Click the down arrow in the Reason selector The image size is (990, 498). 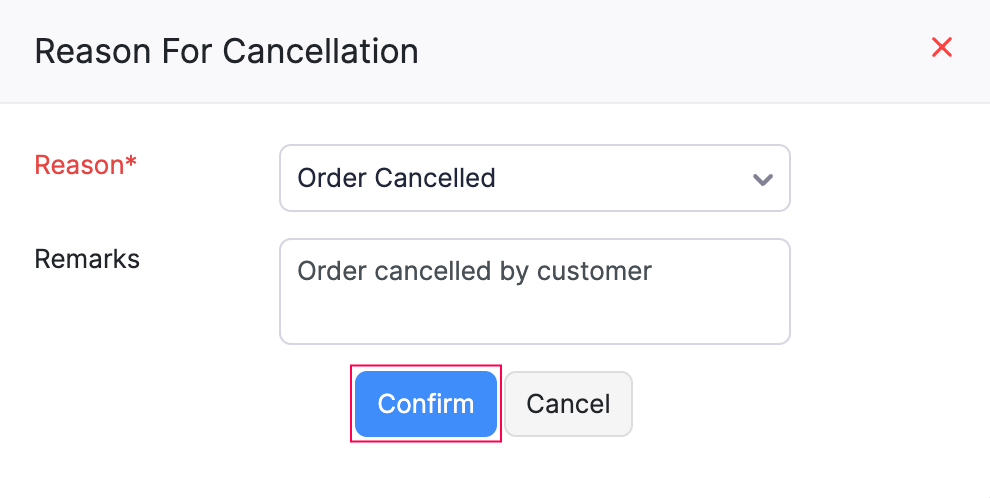point(762,179)
